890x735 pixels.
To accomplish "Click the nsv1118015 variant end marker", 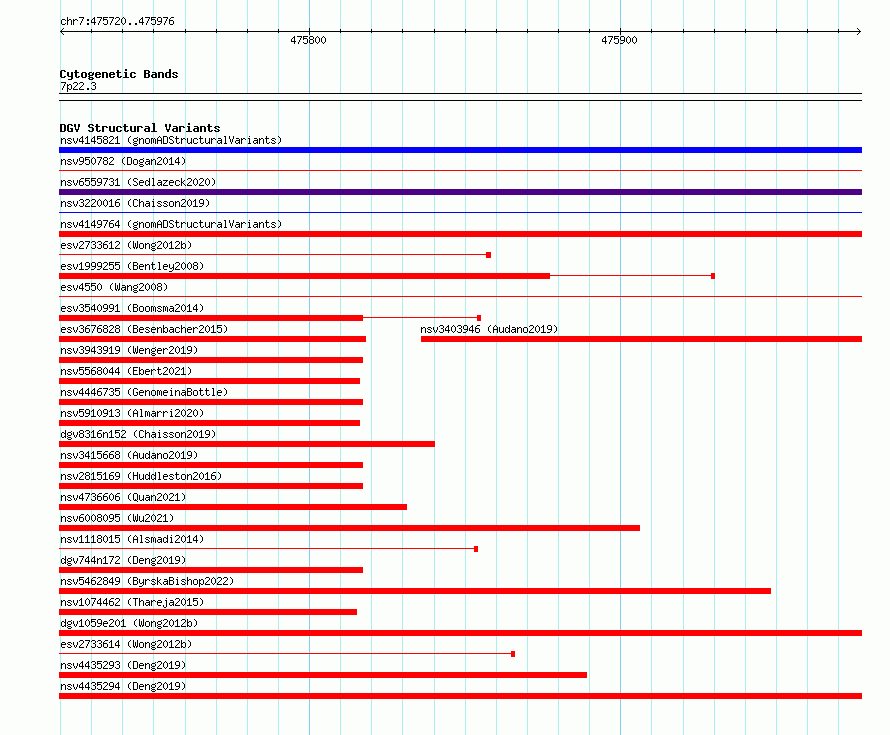I will pyautogui.click(x=476, y=549).
